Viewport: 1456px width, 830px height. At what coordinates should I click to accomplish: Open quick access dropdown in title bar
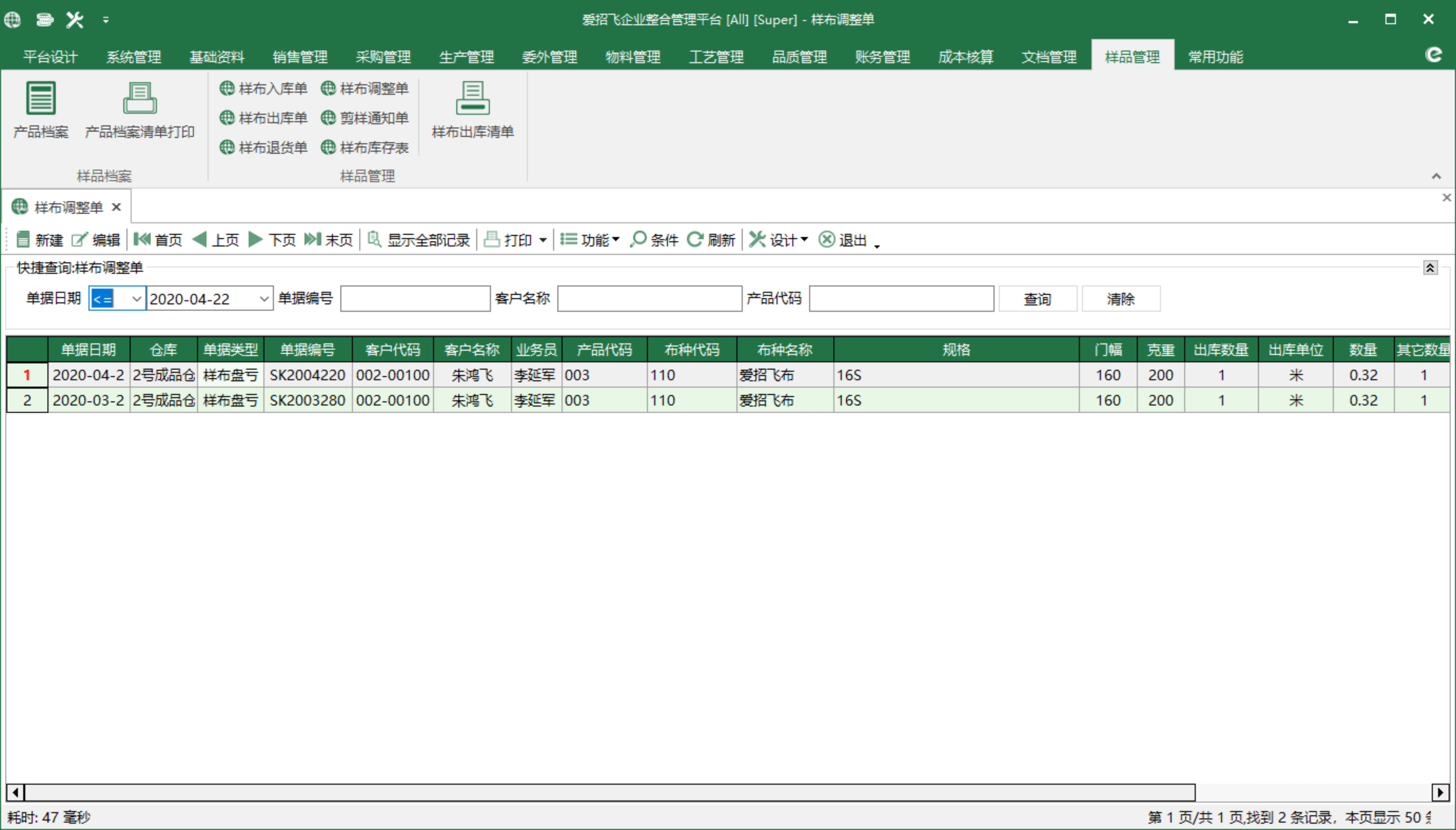click(x=105, y=19)
